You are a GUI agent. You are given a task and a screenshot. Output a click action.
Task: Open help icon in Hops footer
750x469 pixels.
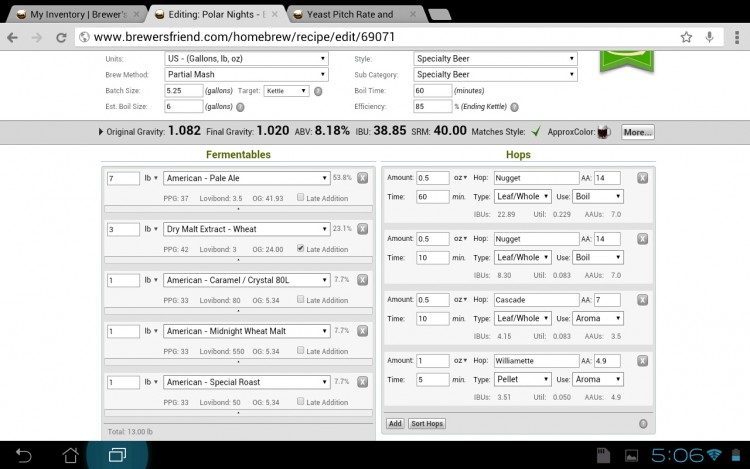tap(643, 424)
